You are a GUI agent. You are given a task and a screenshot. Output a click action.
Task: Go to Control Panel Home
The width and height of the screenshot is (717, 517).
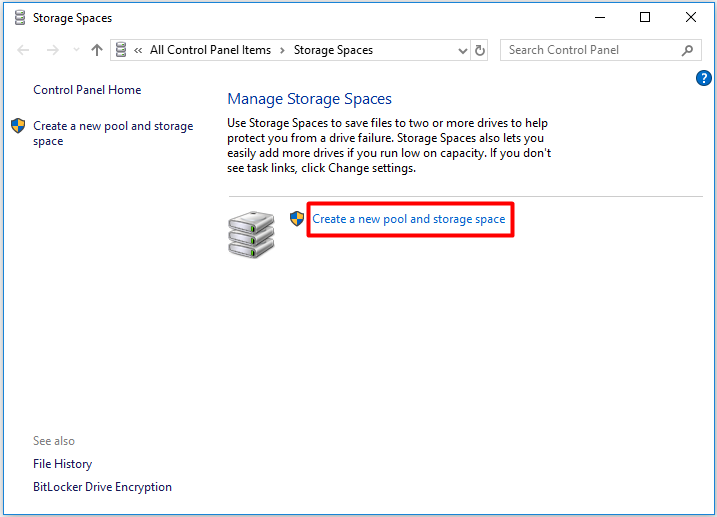pyautogui.click(x=87, y=90)
